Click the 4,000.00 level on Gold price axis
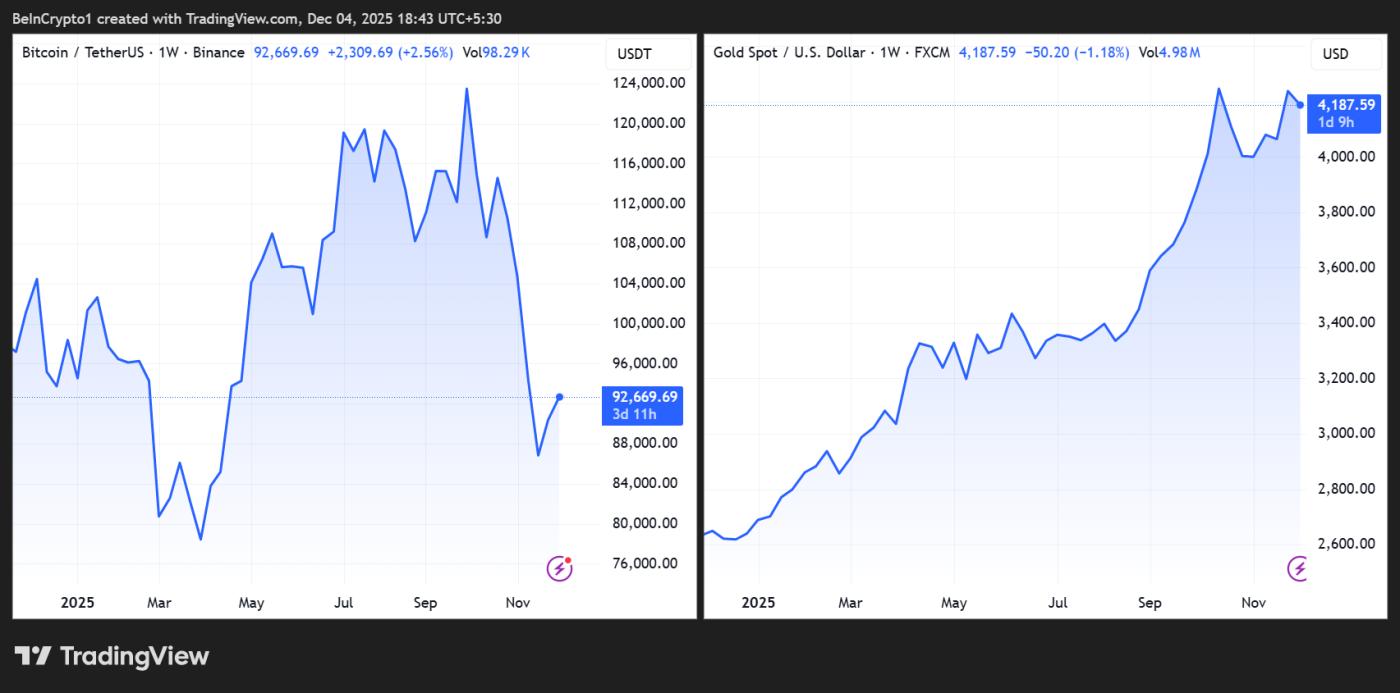This screenshot has height=693, width=1400. coord(1345,156)
